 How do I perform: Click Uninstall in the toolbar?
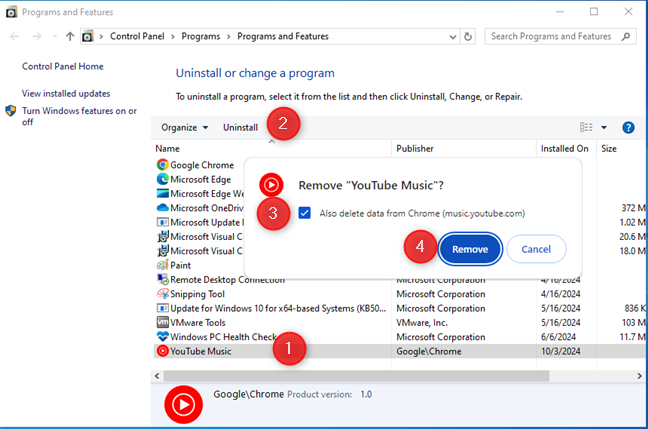(241, 127)
